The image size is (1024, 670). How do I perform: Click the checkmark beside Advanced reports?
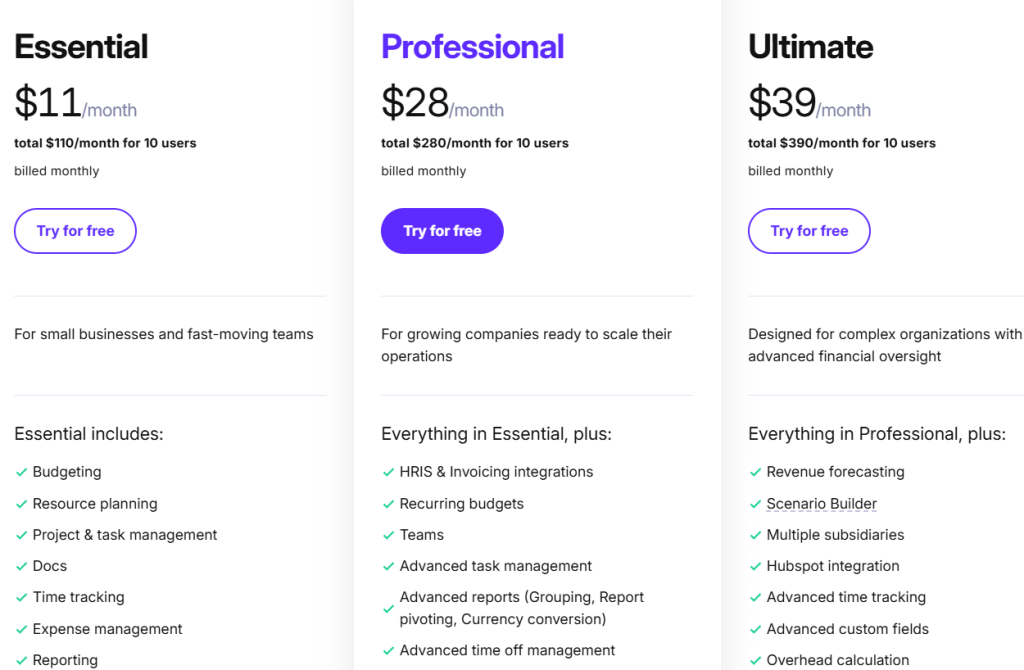click(x=388, y=608)
